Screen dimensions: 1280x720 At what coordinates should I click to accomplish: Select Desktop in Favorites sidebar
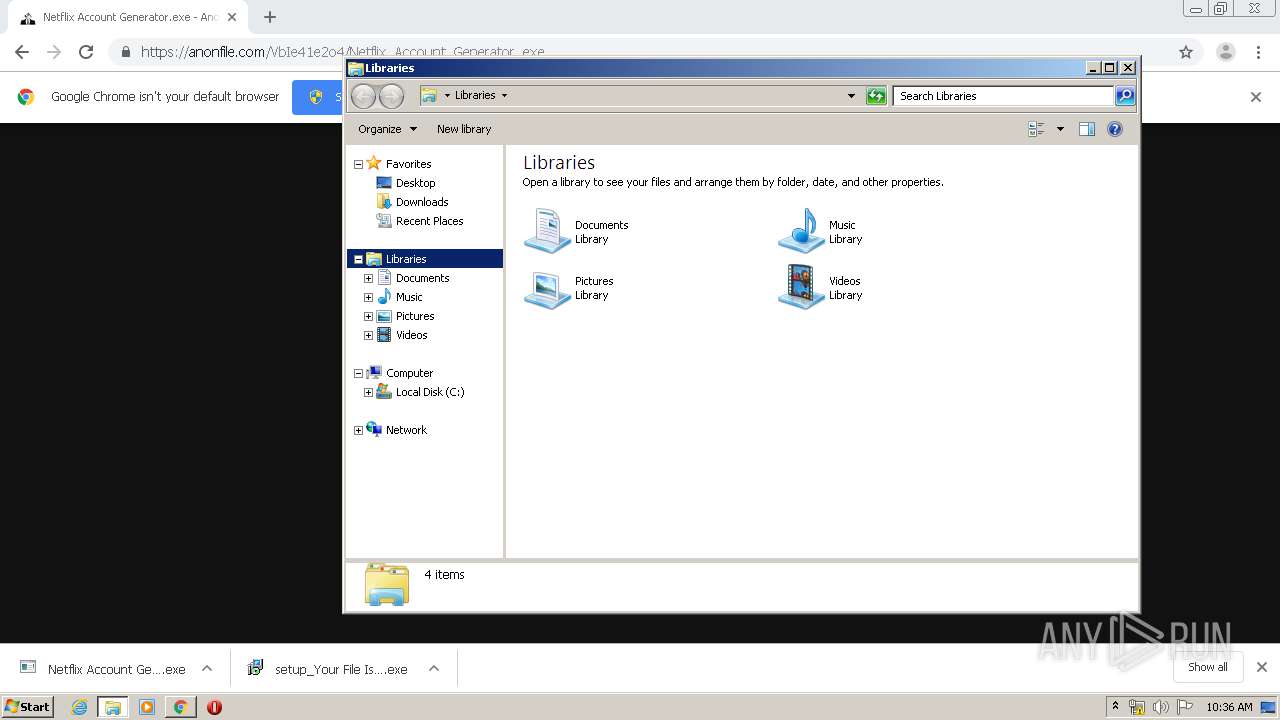pos(415,183)
